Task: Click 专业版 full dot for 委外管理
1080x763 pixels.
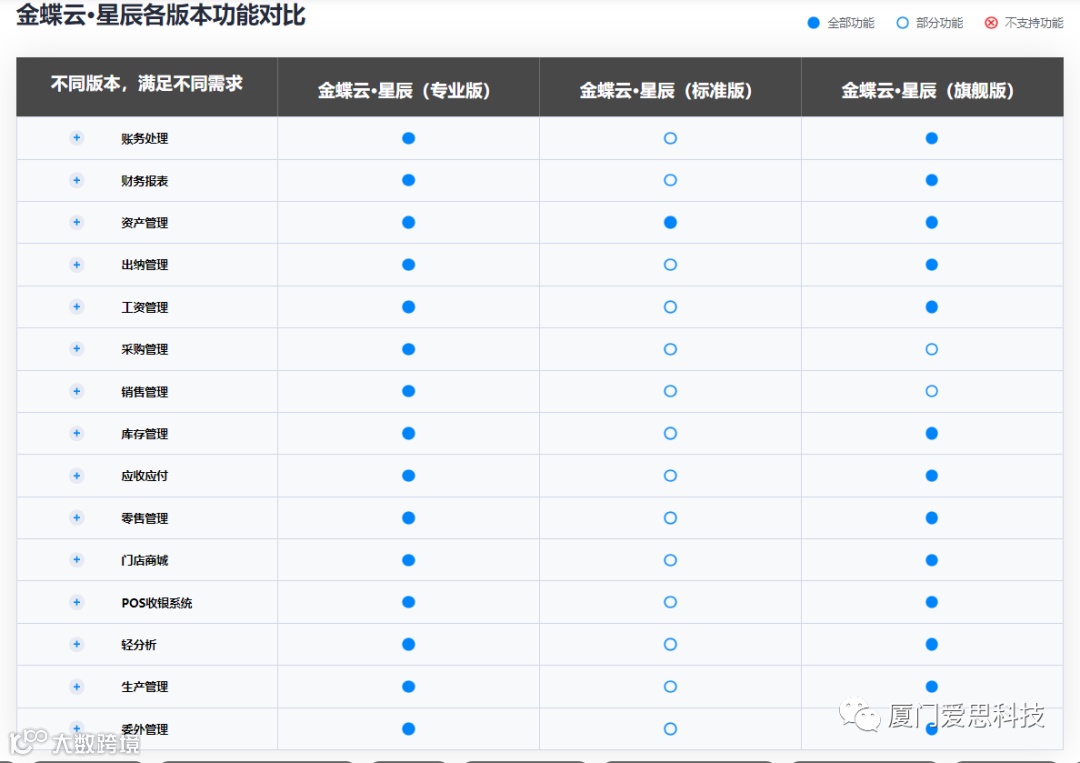Action: pyautogui.click(x=408, y=729)
